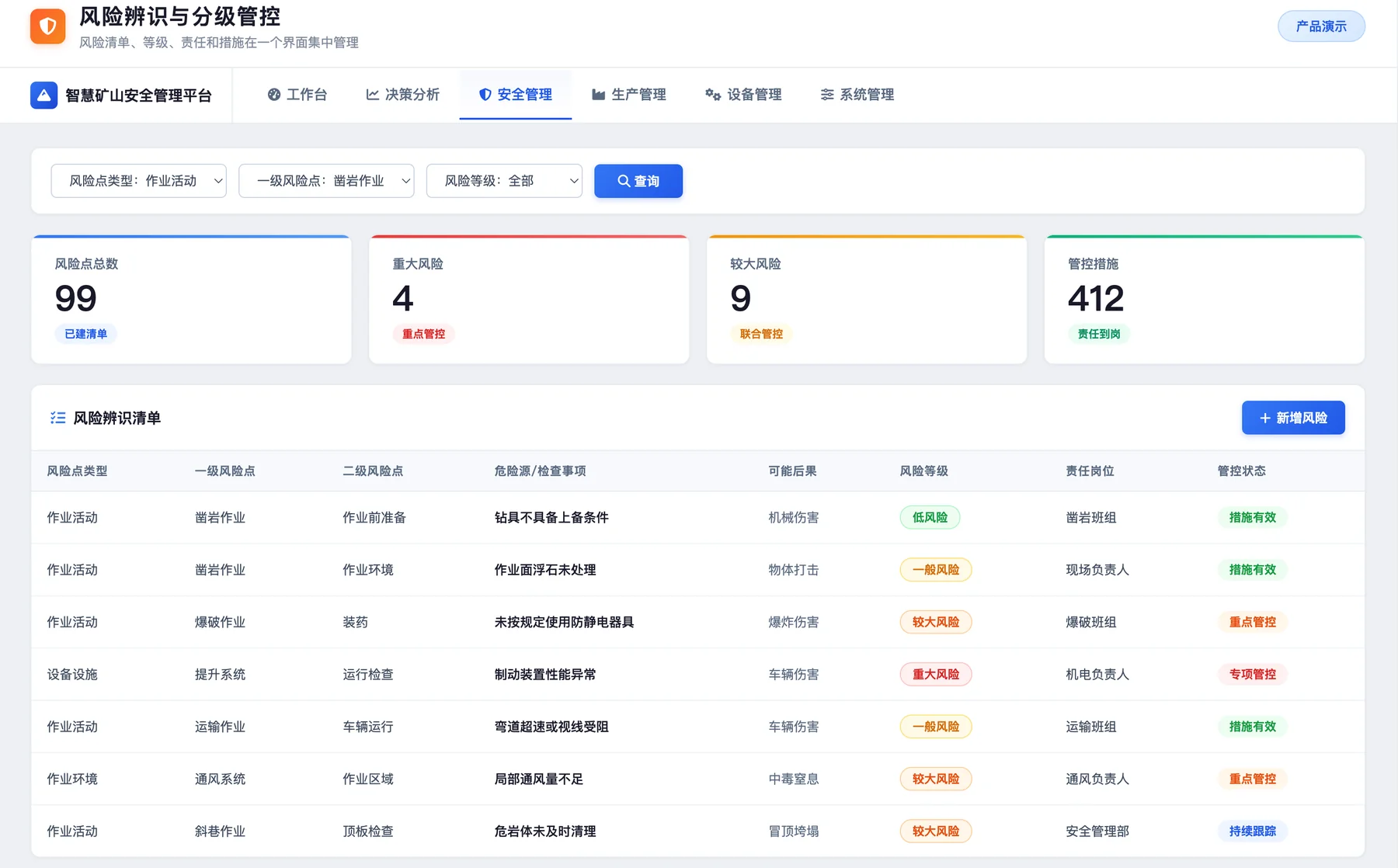Click the 低风险 level badge

930,518
